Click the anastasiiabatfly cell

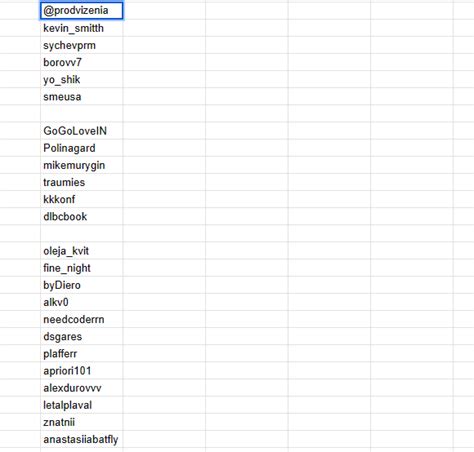(82, 439)
